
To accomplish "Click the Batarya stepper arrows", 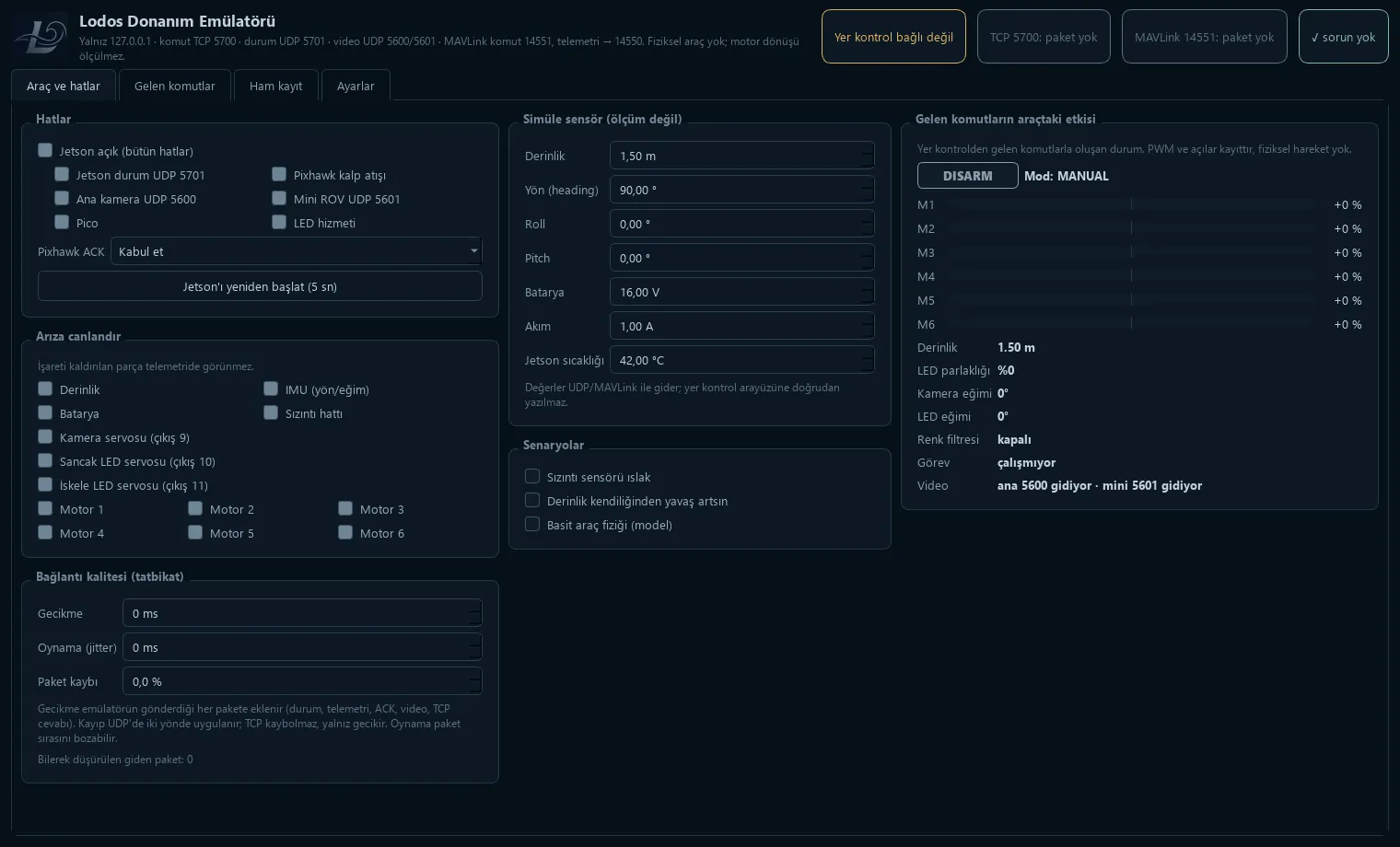I will click(x=868, y=292).
